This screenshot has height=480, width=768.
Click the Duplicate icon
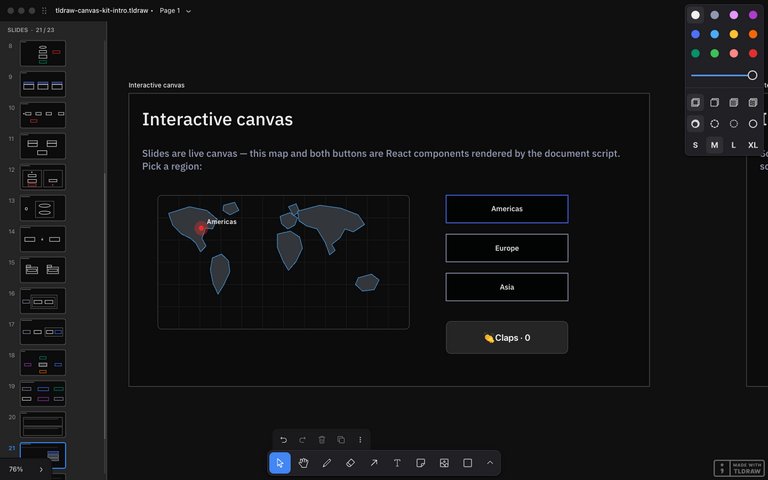[x=341, y=440]
